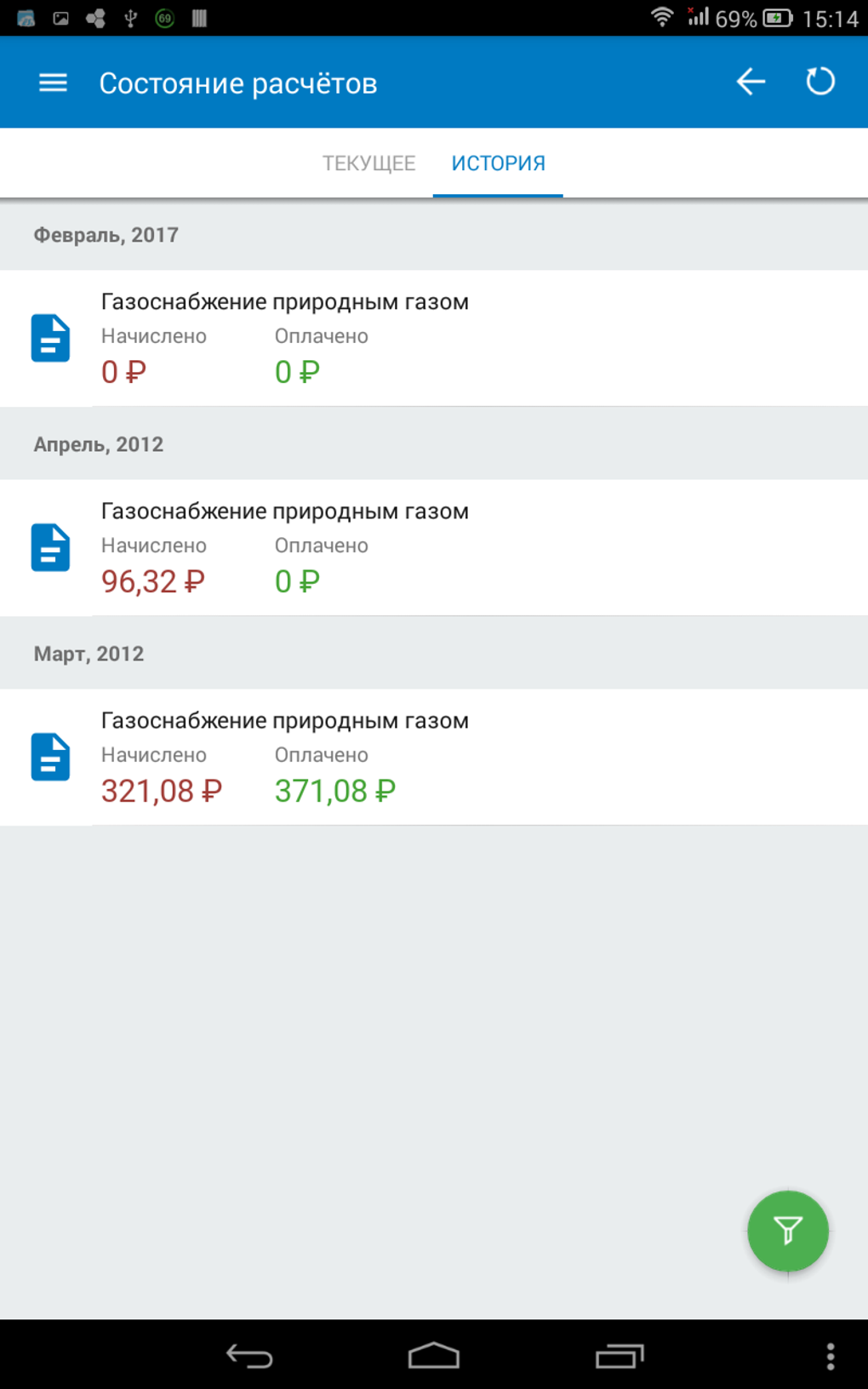
Task: Tap the Состояние расчётов header title
Action: (237, 83)
